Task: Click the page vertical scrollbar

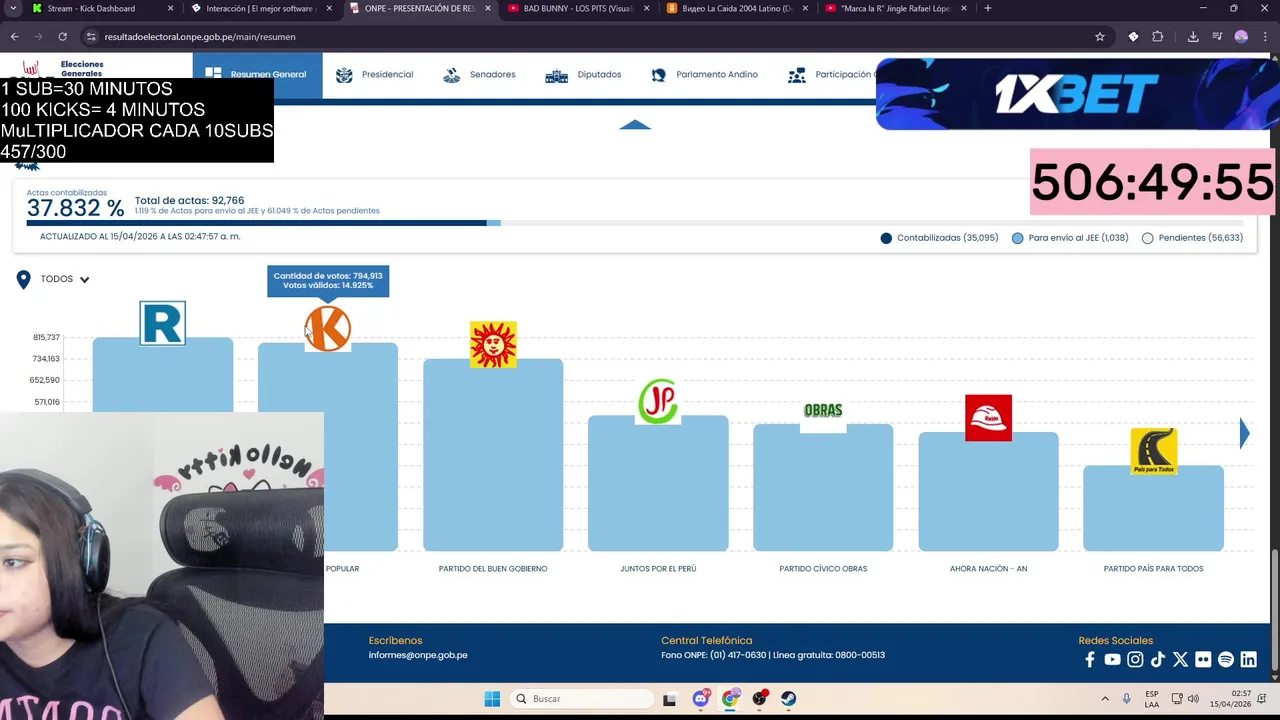Action: point(1274,610)
